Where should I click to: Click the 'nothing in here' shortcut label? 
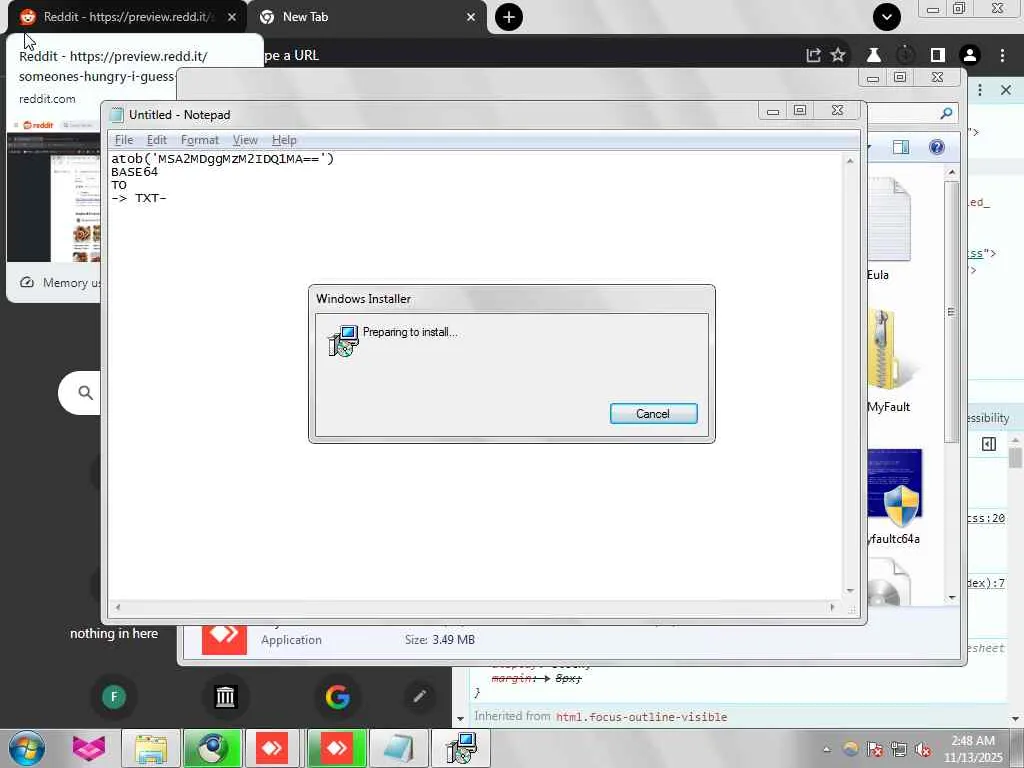pyautogui.click(x=114, y=633)
